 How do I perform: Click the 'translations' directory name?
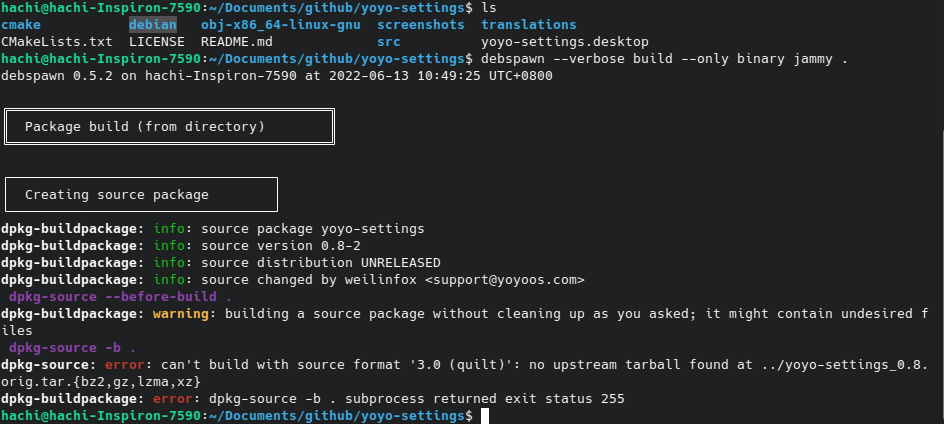(x=529, y=25)
